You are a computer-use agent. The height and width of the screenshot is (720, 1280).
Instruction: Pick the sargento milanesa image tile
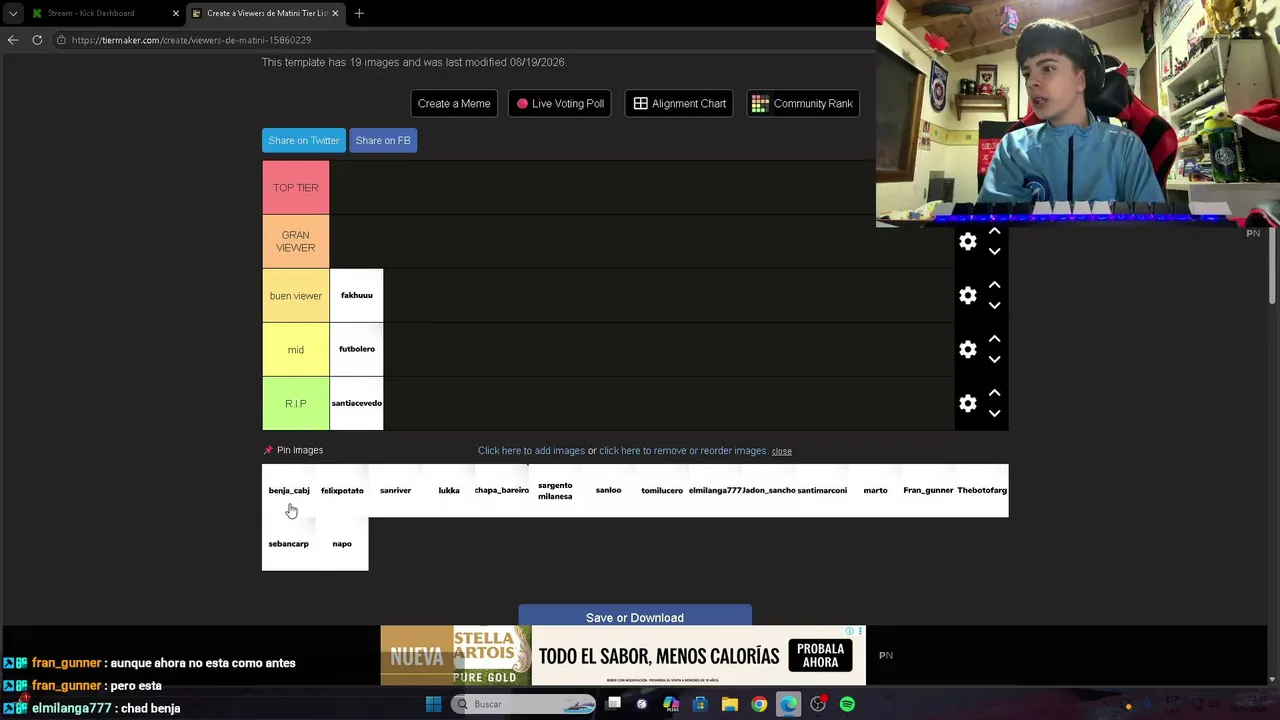pos(555,491)
